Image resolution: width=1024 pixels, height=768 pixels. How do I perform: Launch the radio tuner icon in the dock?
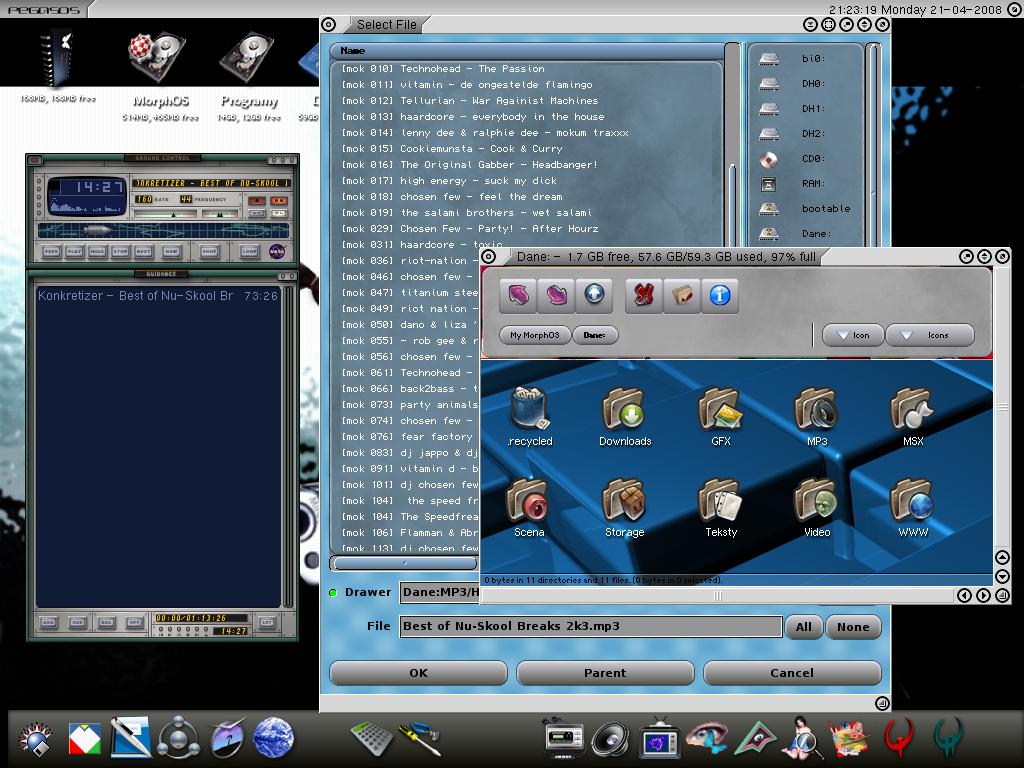564,739
